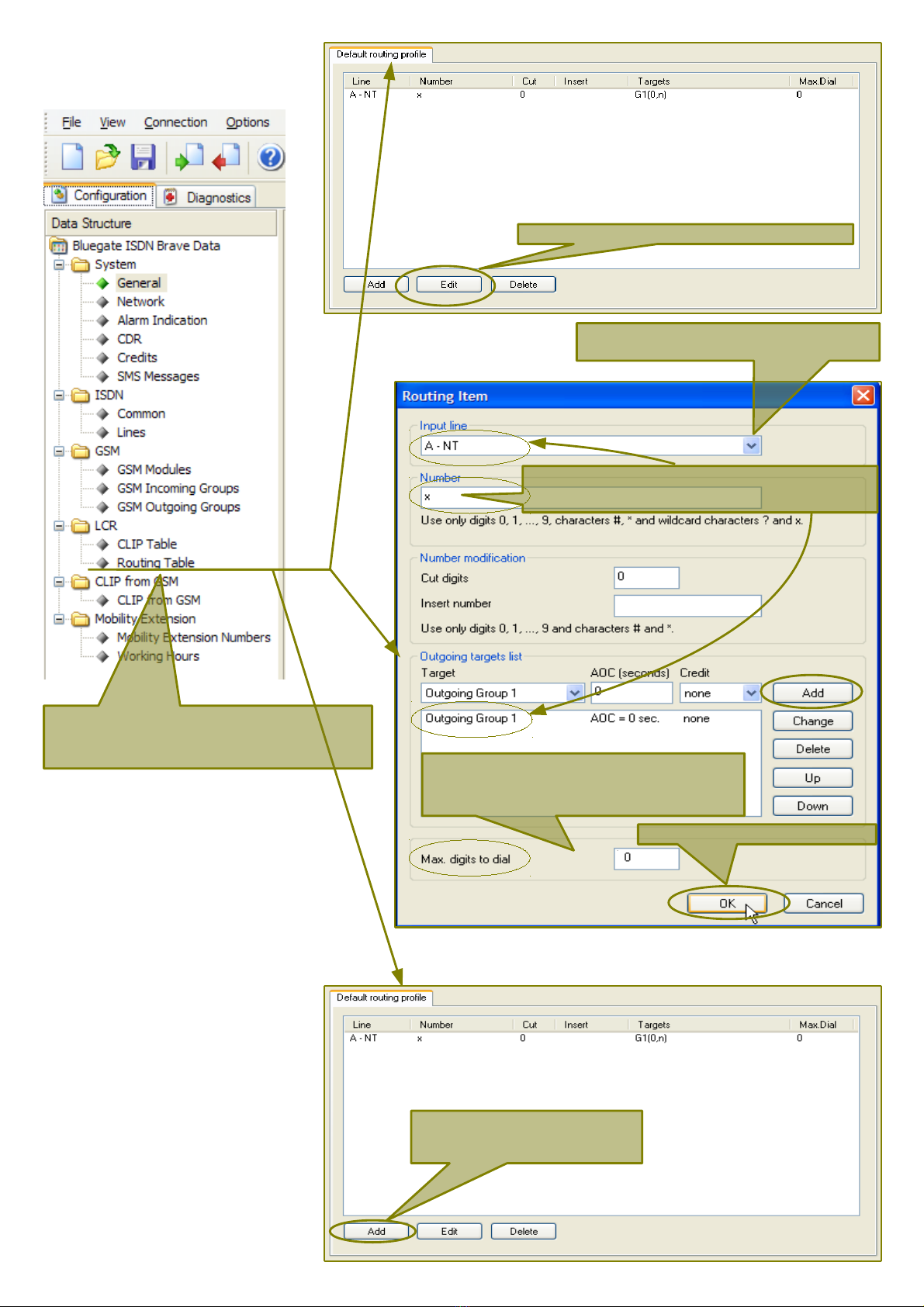The width and height of the screenshot is (924, 1307).
Task: Select CLIP from GSM child item
Action: point(158,600)
